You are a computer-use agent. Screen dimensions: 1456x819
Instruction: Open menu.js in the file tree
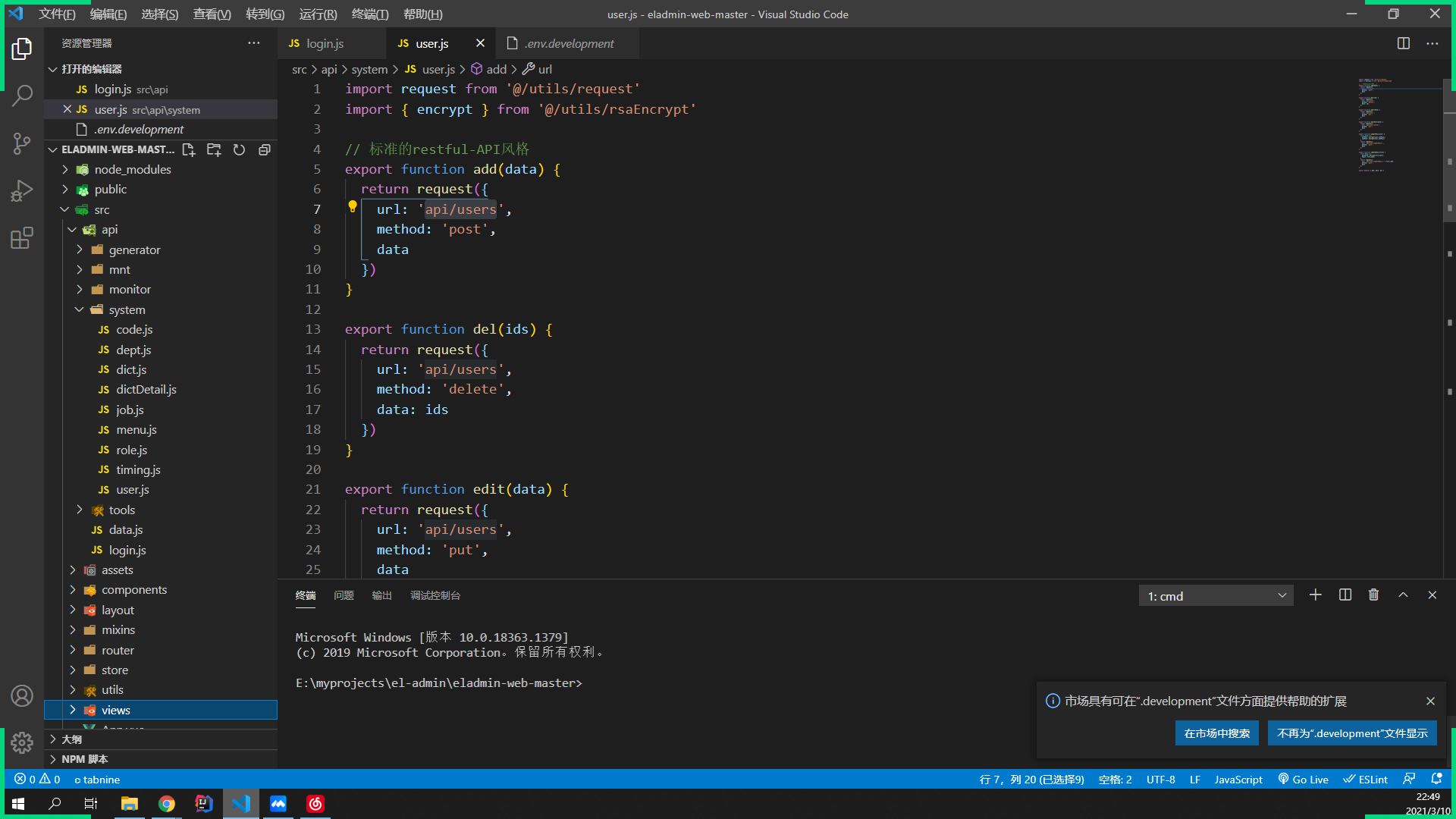tap(136, 430)
